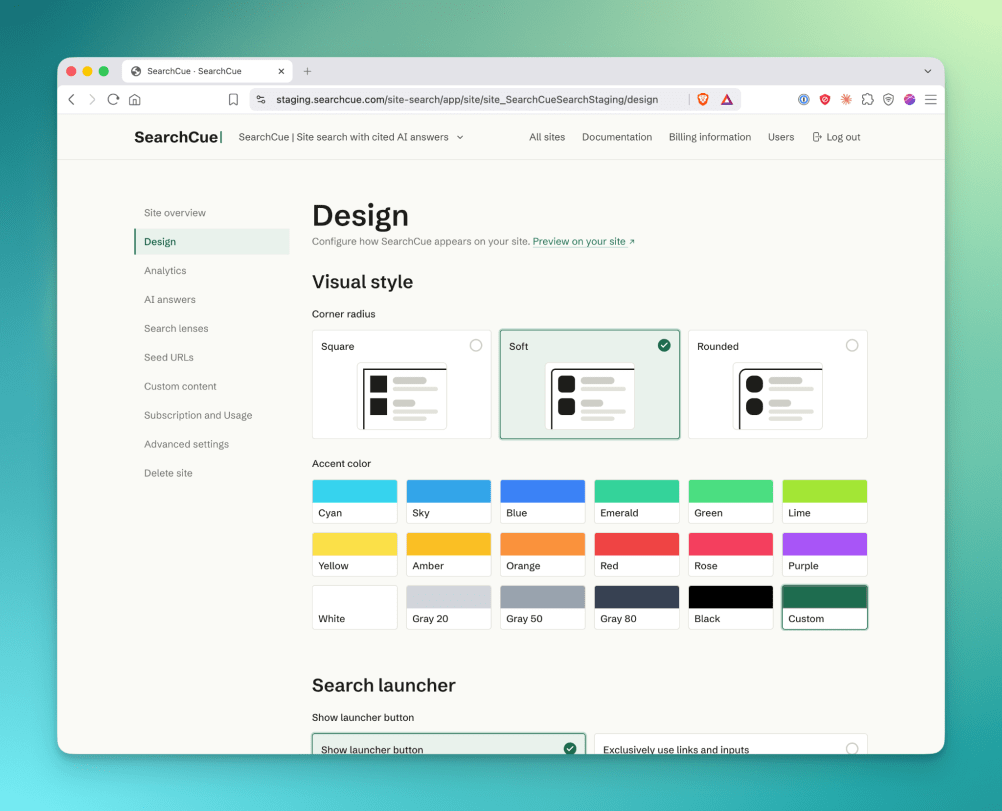This screenshot has height=811, width=1002.
Task: Choose Exclusively use links and inputs
Action: [x=730, y=745]
